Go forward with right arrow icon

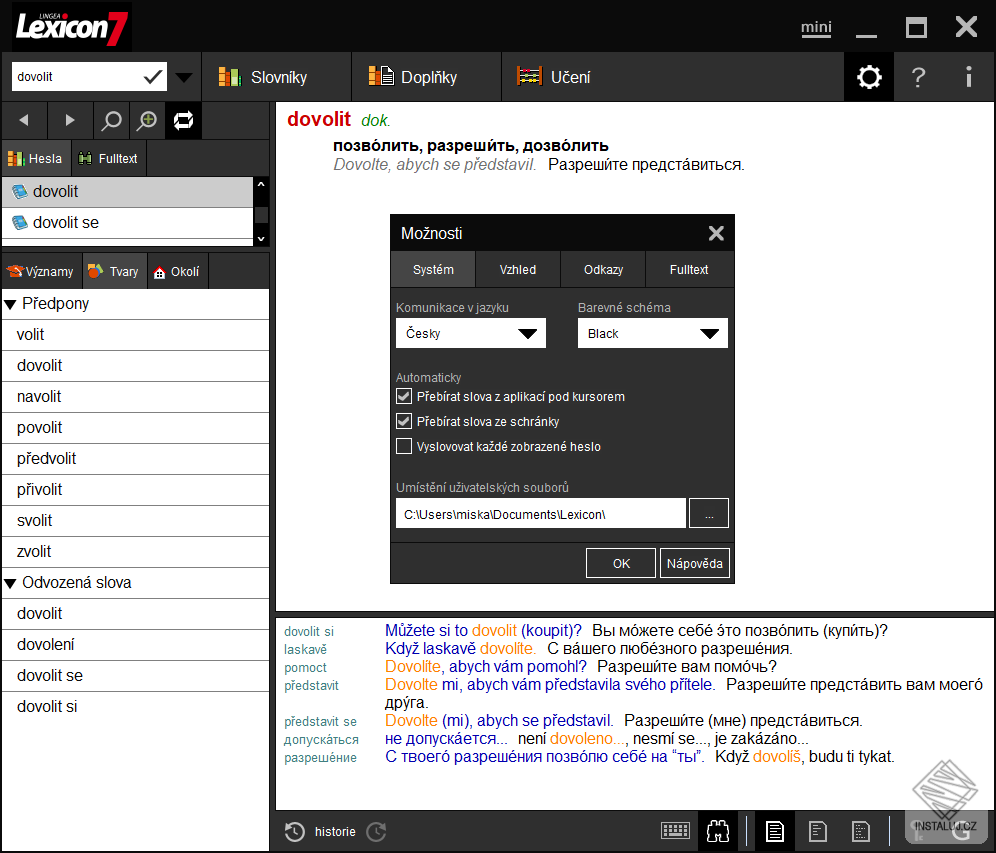click(69, 120)
